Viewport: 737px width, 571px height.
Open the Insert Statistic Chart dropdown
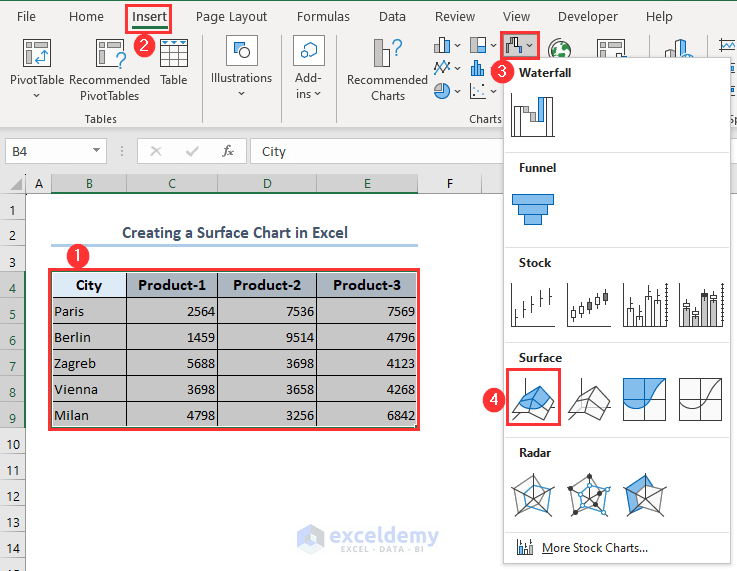(478, 69)
